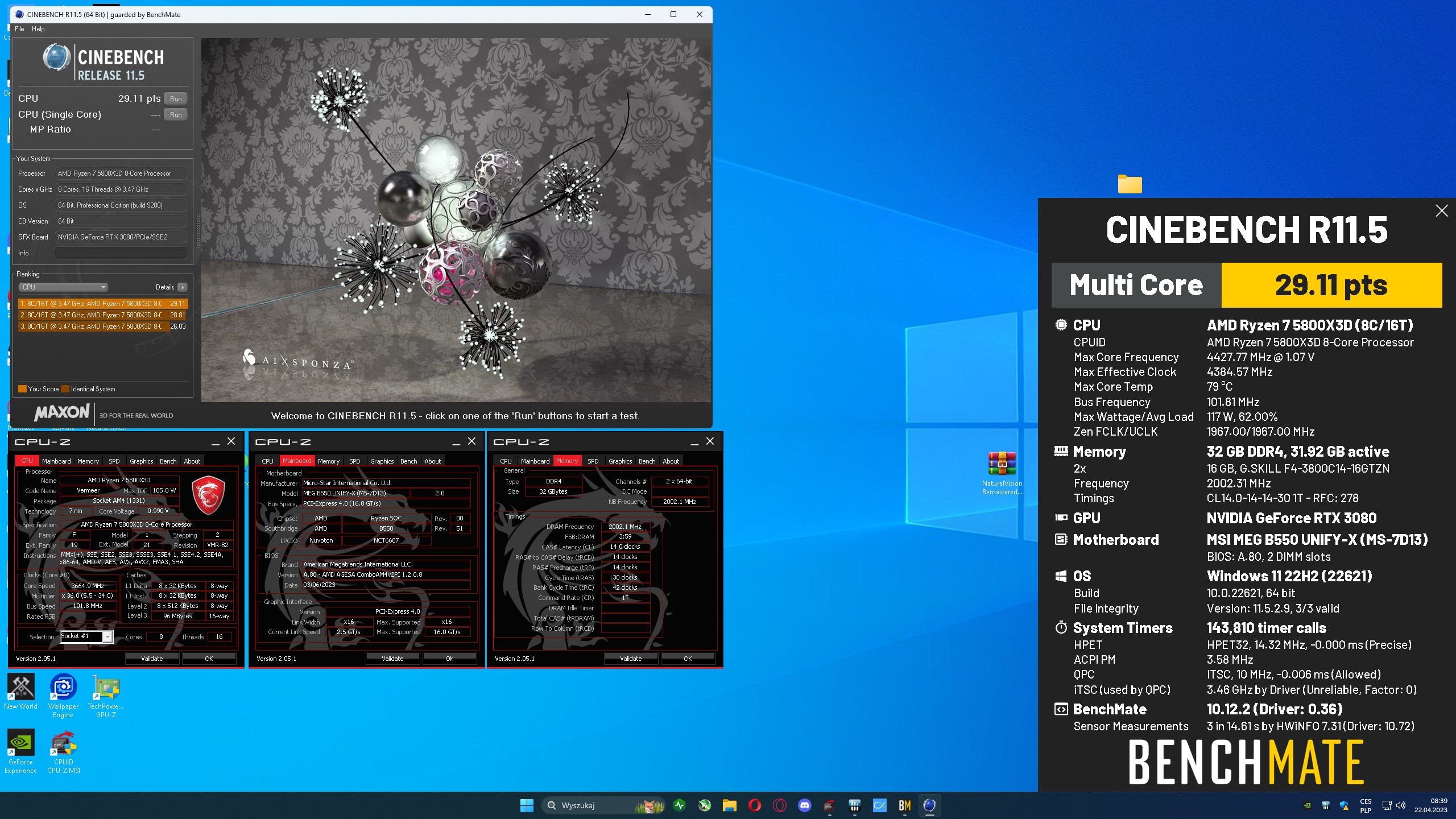Switch to Mainboard tab in first CPU-Z window
Image resolution: width=1456 pixels, height=819 pixels.
56,461
